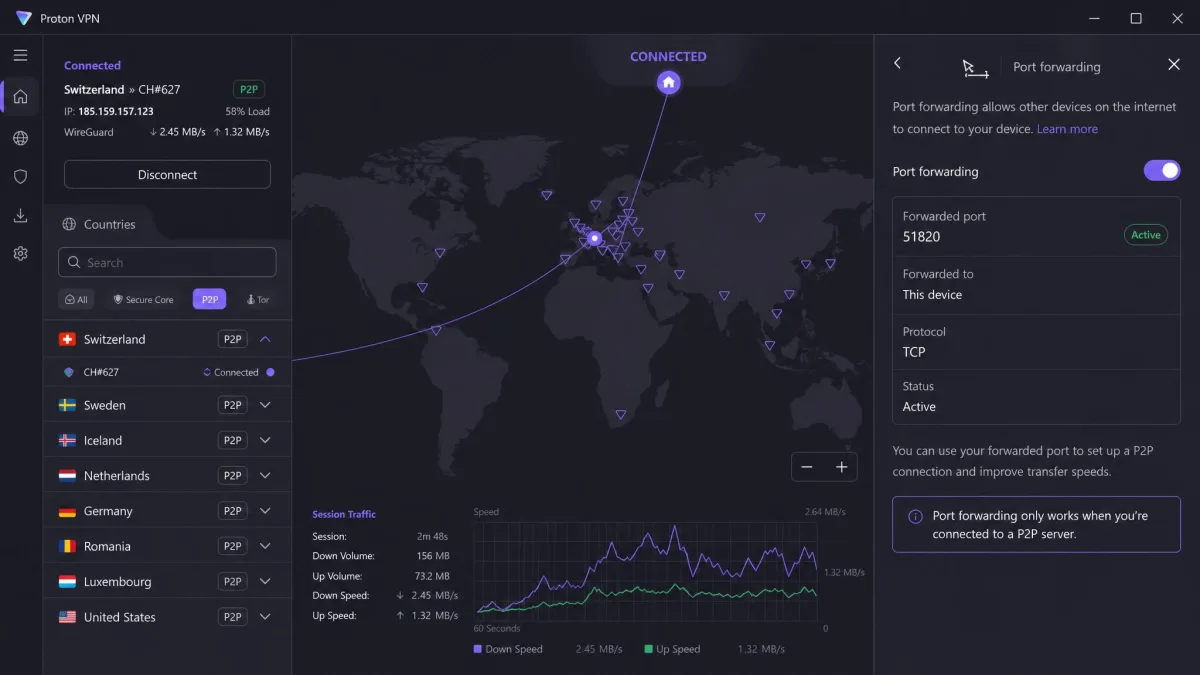The width and height of the screenshot is (1200, 675).
Task: Close the Port forwarding panel
Action: [x=1174, y=64]
